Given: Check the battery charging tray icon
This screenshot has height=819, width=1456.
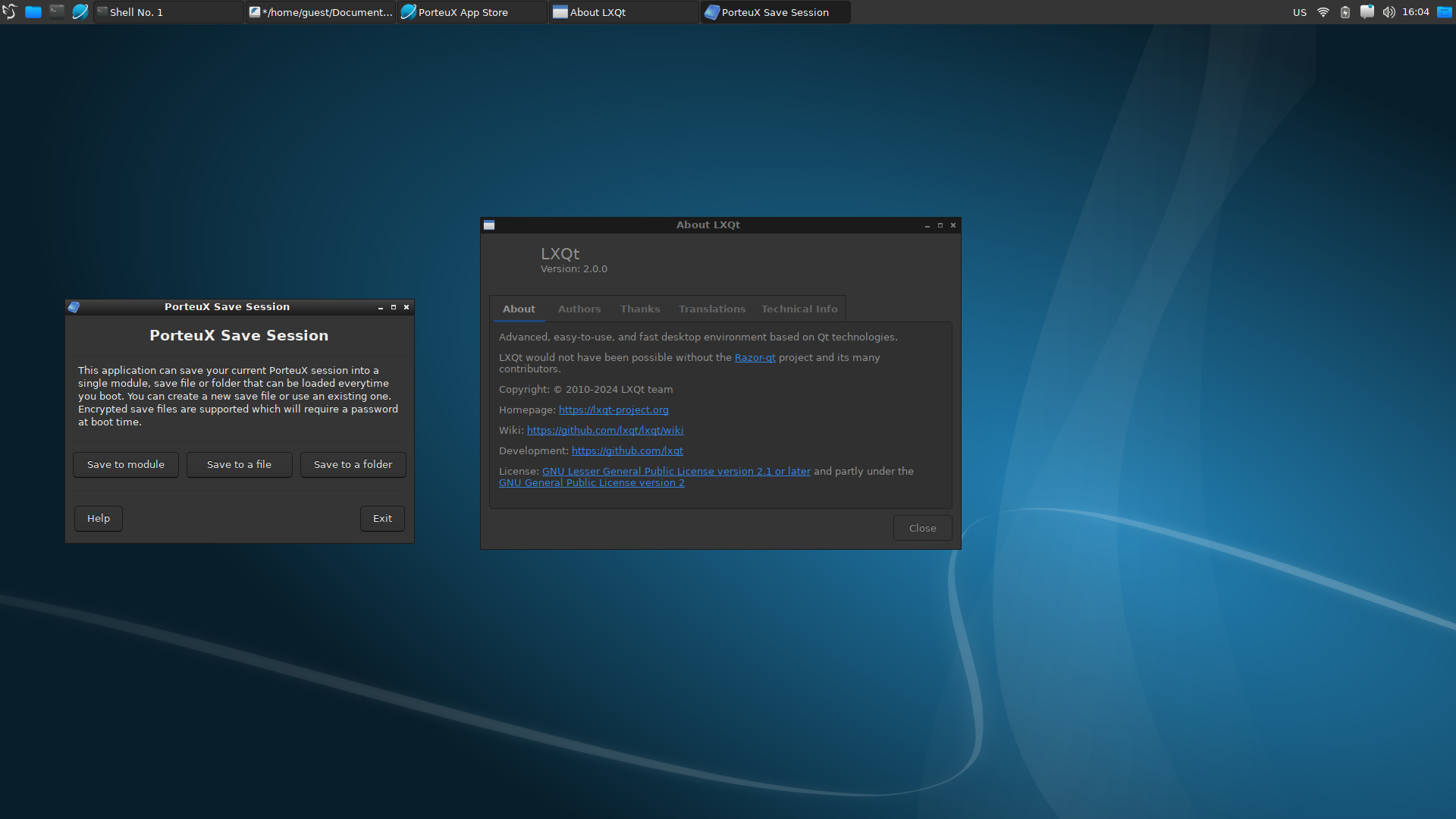Looking at the screenshot, I should pyautogui.click(x=1345, y=12).
